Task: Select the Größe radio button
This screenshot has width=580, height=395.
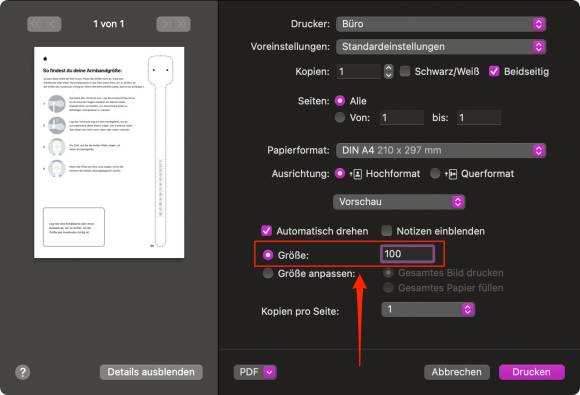Action: click(267, 255)
